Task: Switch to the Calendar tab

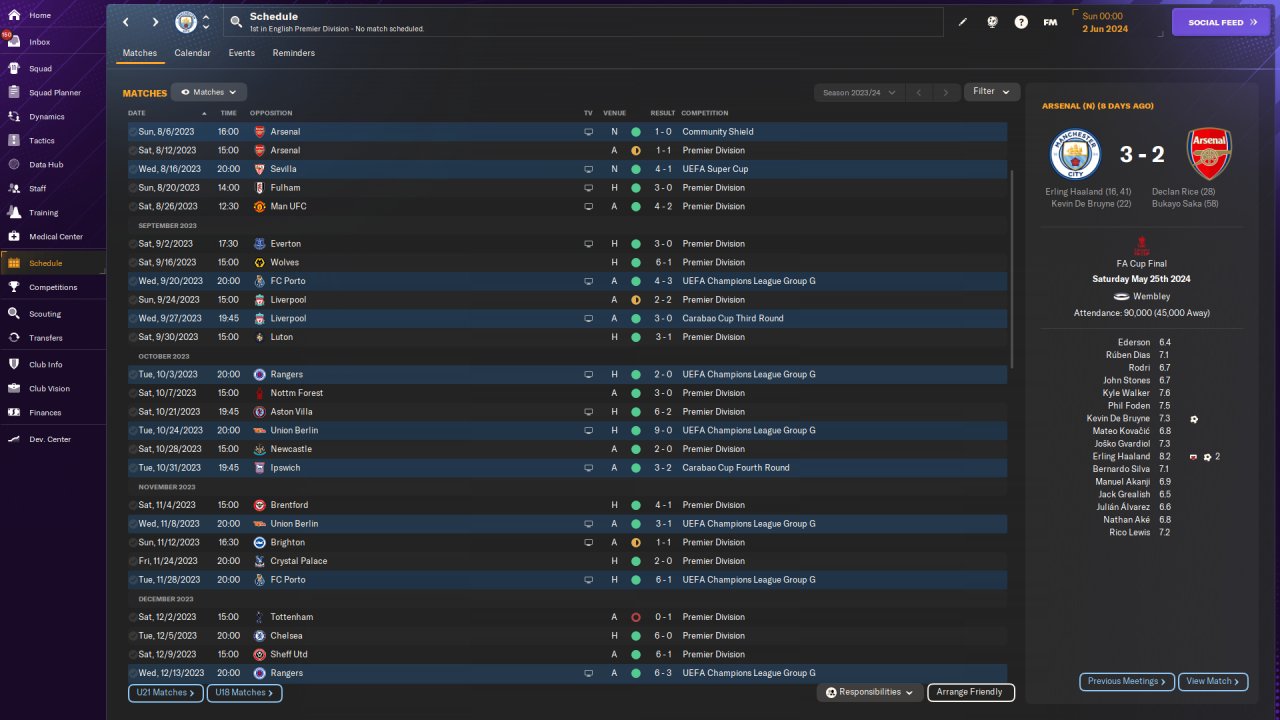Action: click(x=192, y=53)
